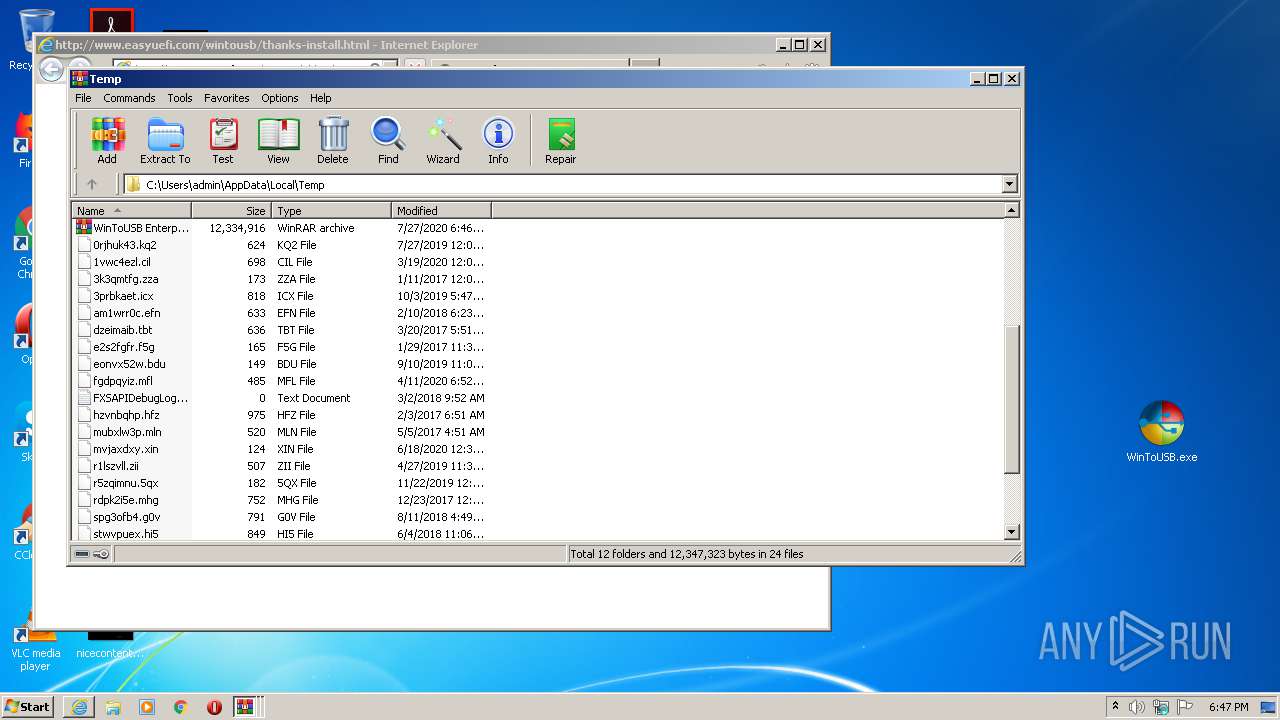Click the volume speaker tray icon
1280x720 pixels.
[1137, 707]
